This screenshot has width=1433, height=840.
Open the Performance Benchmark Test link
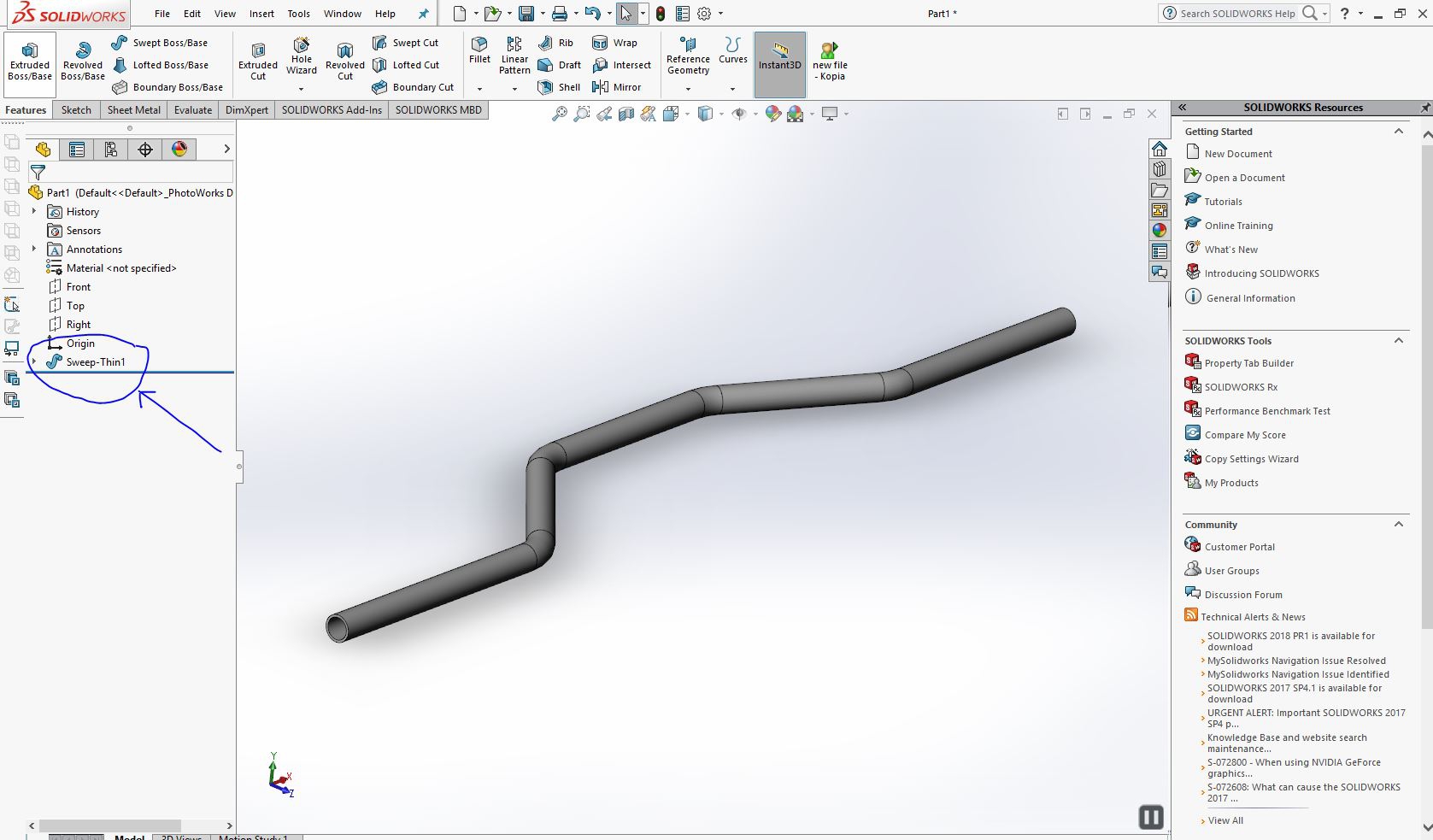click(x=1267, y=411)
